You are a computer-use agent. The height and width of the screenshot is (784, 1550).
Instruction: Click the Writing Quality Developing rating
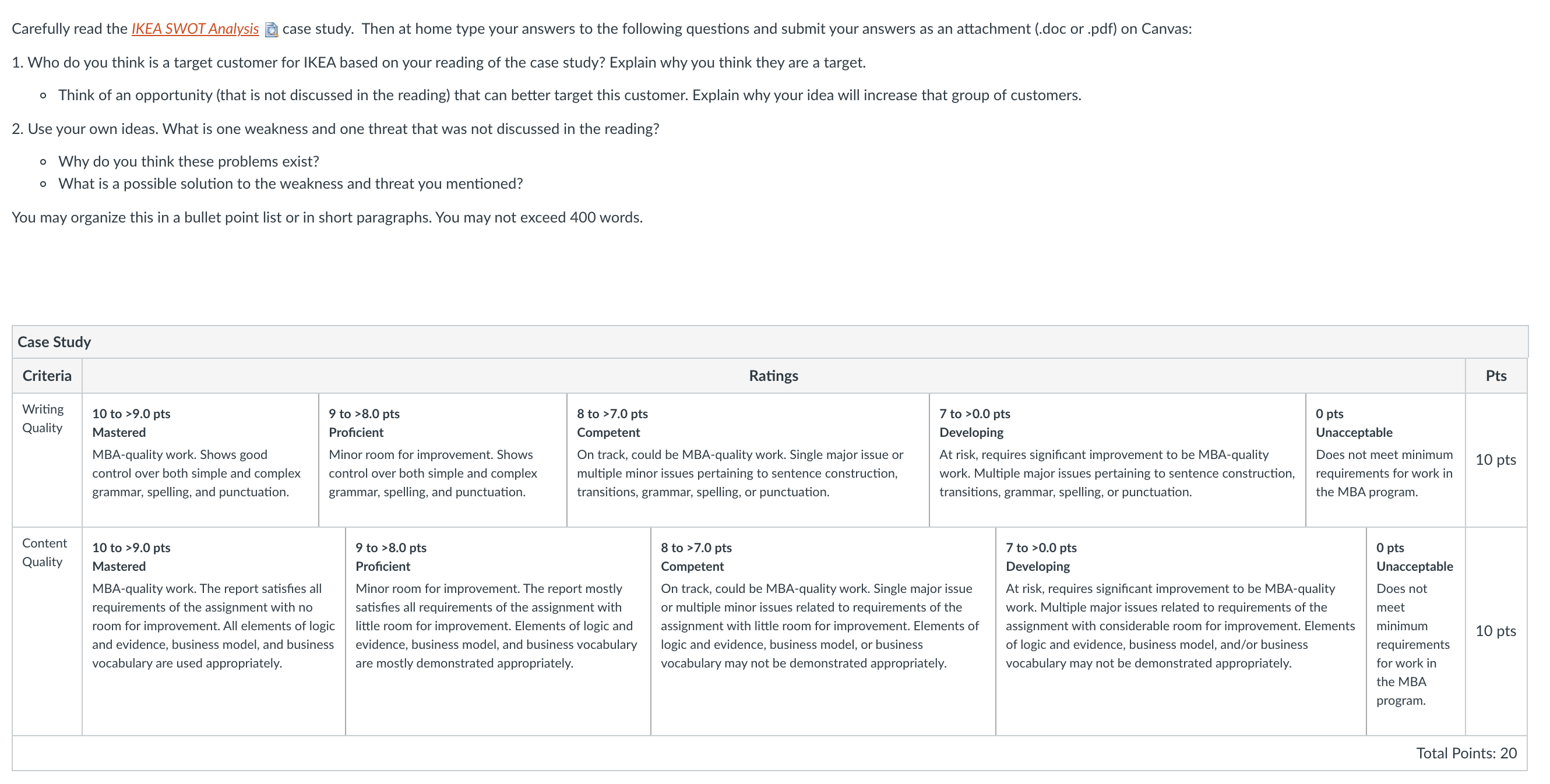pyautogui.click(x=1118, y=460)
